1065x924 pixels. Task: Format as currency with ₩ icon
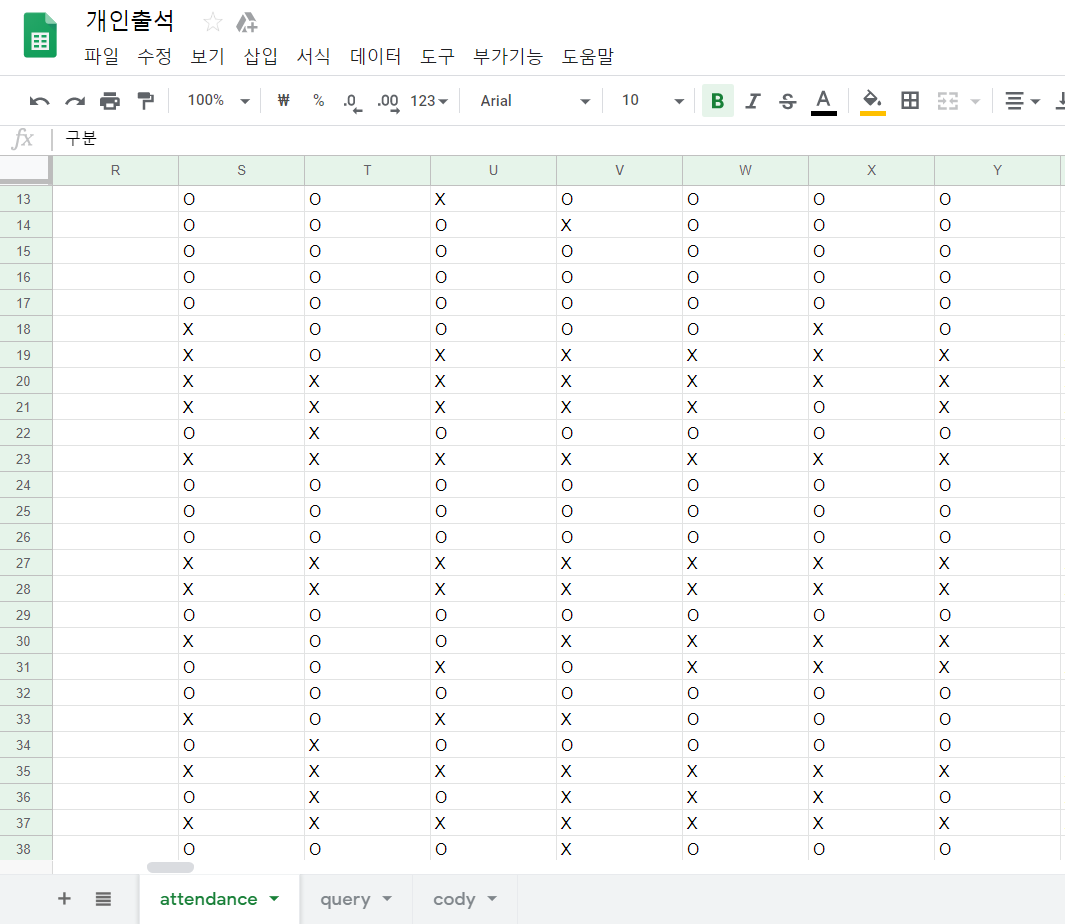[283, 101]
